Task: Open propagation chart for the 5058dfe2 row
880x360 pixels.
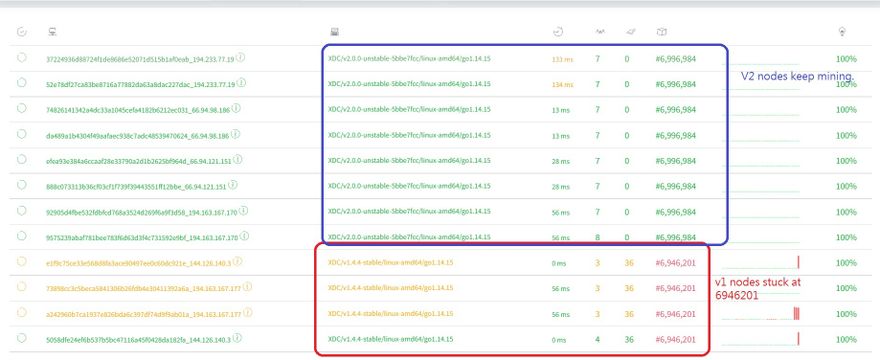Action: tap(760, 339)
